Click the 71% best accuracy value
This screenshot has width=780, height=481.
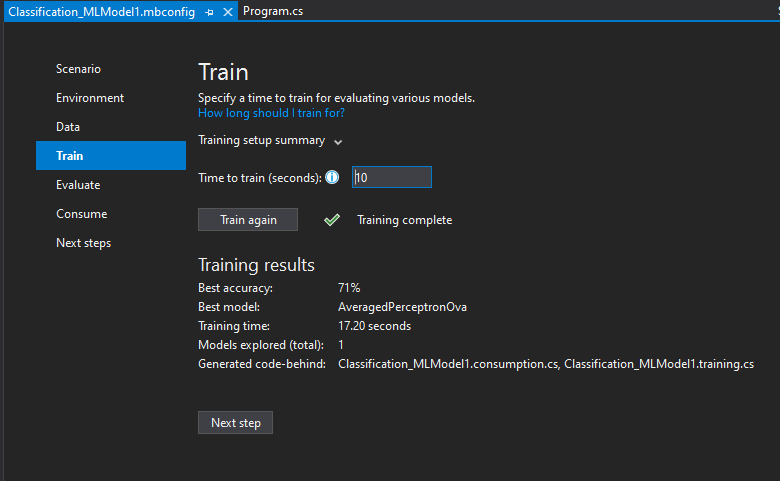click(x=349, y=288)
